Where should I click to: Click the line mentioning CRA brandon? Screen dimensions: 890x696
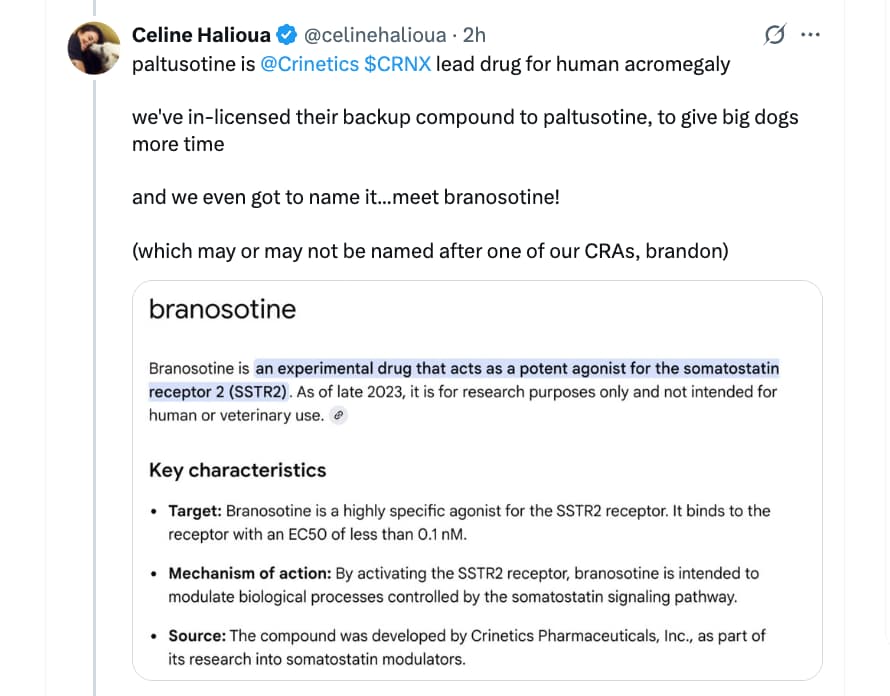coord(430,250)
